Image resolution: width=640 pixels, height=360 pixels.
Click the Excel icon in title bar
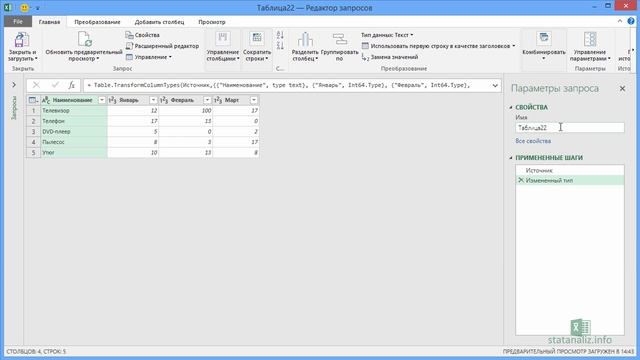pyautogui.click(x=8, y=8)
